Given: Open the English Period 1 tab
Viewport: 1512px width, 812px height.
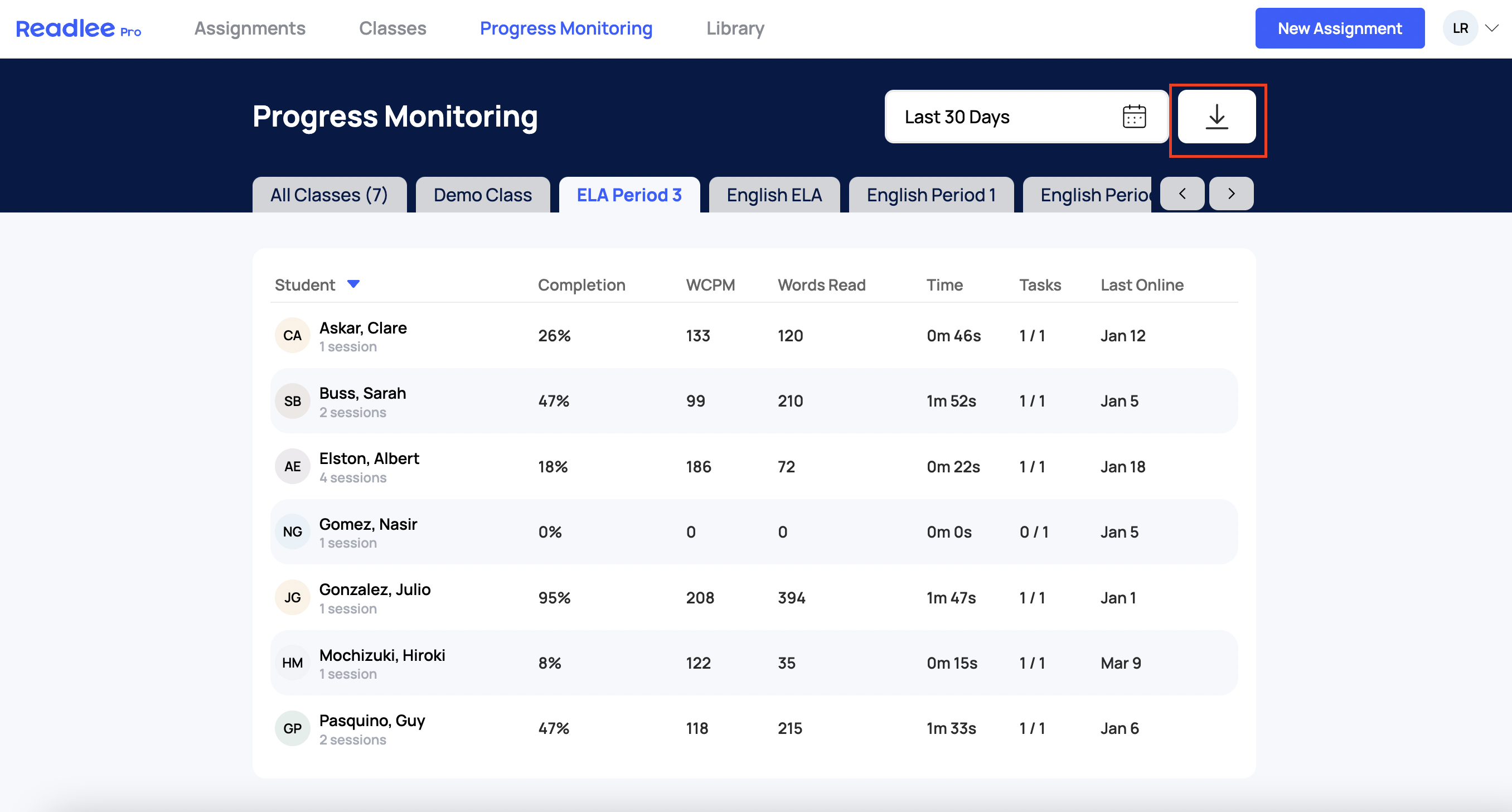Looking at the screenshot, I should pyautogui.click(x=931, y=195).
